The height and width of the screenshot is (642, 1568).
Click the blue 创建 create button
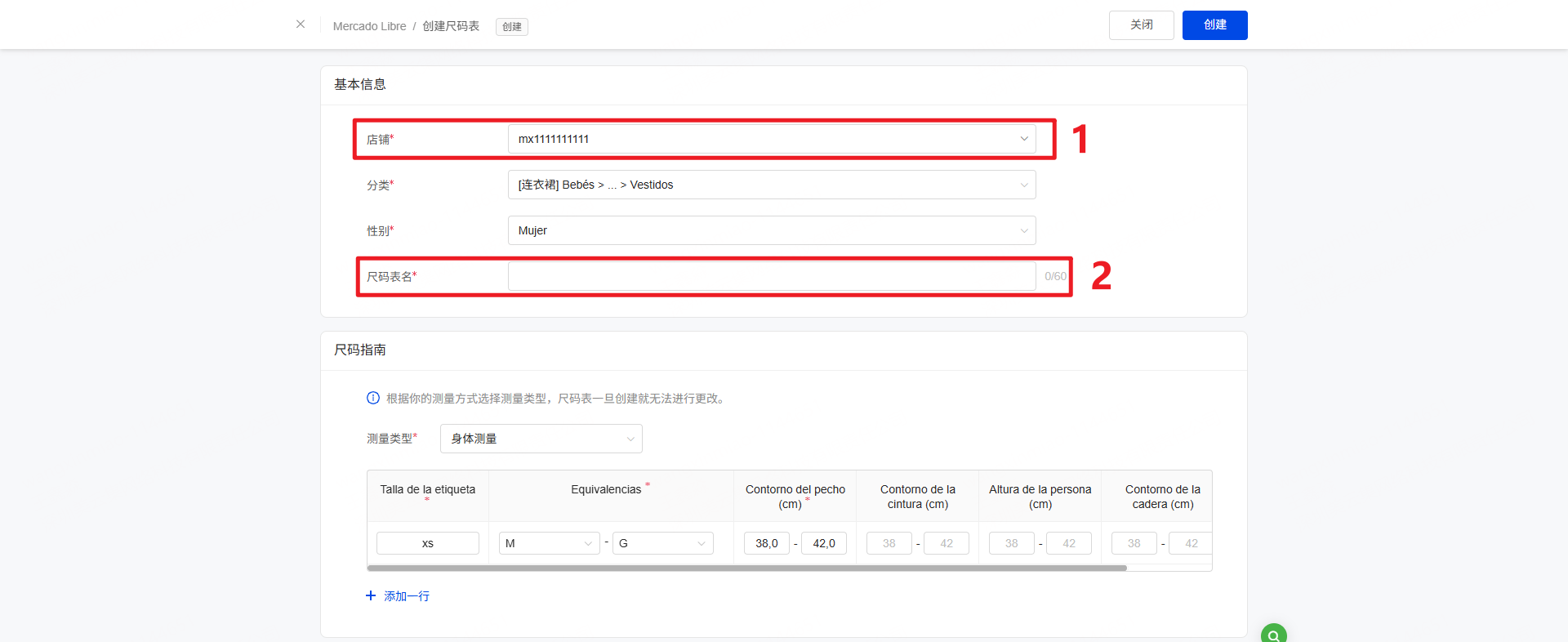1214,25
